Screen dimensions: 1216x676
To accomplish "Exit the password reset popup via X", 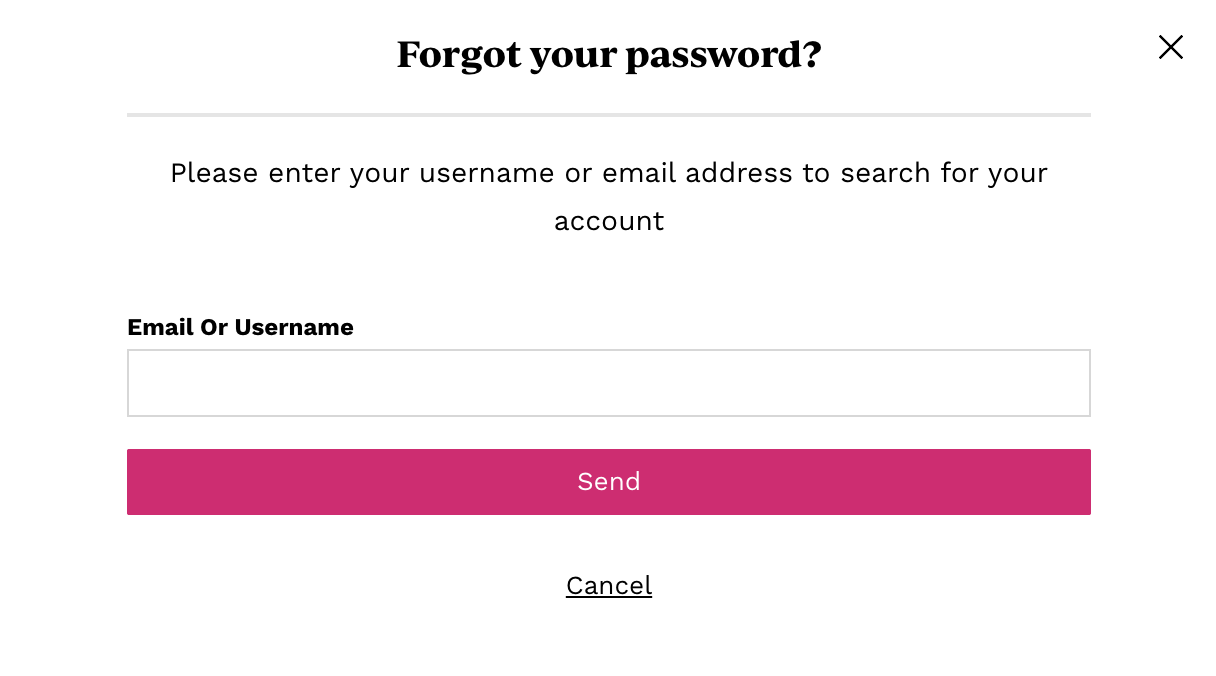I will pyautogui.click(x=1170, y=47).
